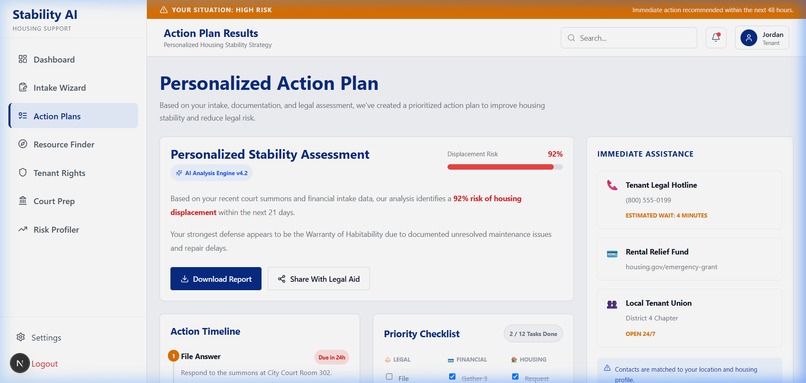The height and width of the screenshot is (383, 806).
Task: Click the Dashboard grid icon
Action: pos(23,59)
